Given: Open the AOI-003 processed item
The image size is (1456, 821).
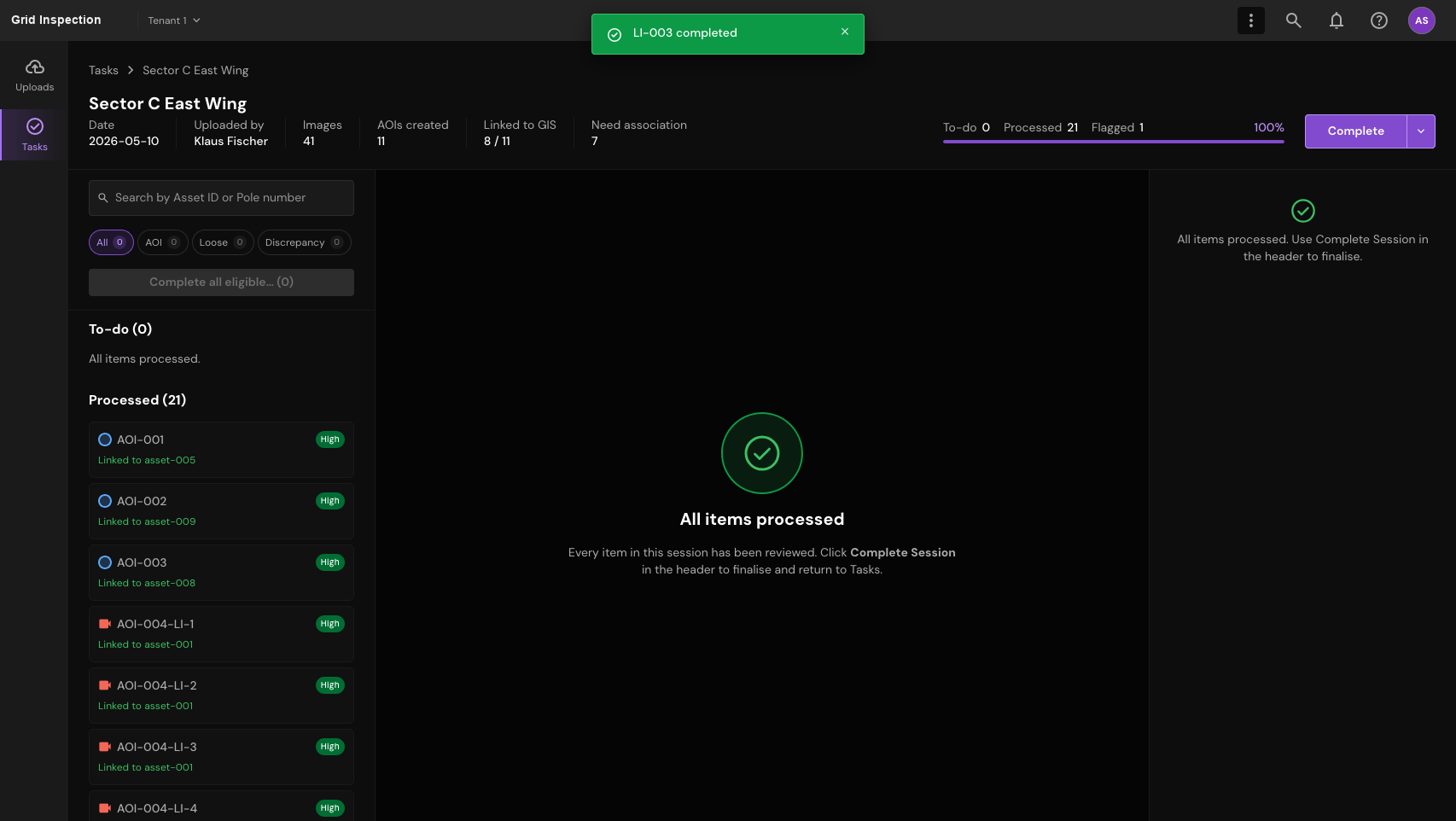Looking at the screenshot, I should coord(221,573).
